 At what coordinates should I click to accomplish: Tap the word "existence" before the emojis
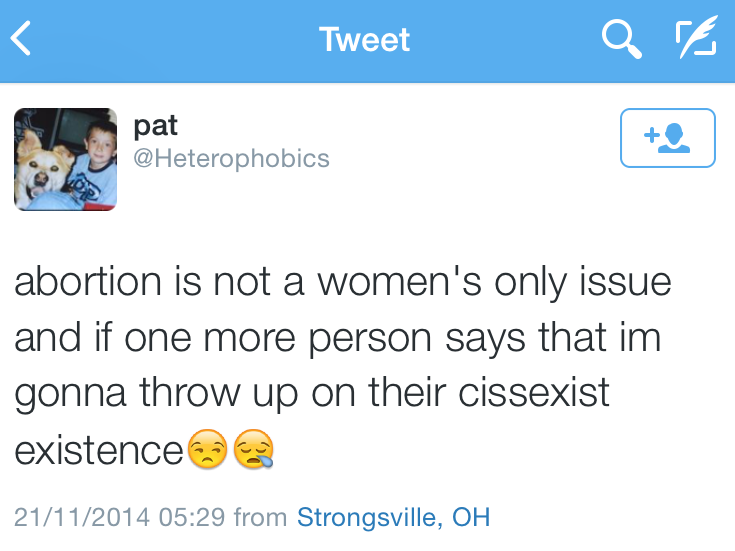tap(98, 450)
